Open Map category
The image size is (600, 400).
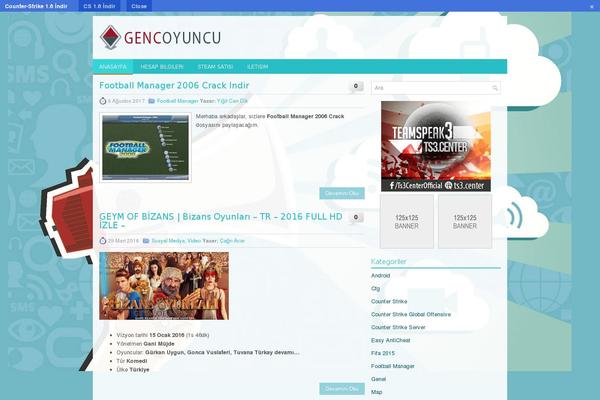[x=377, y=392]
